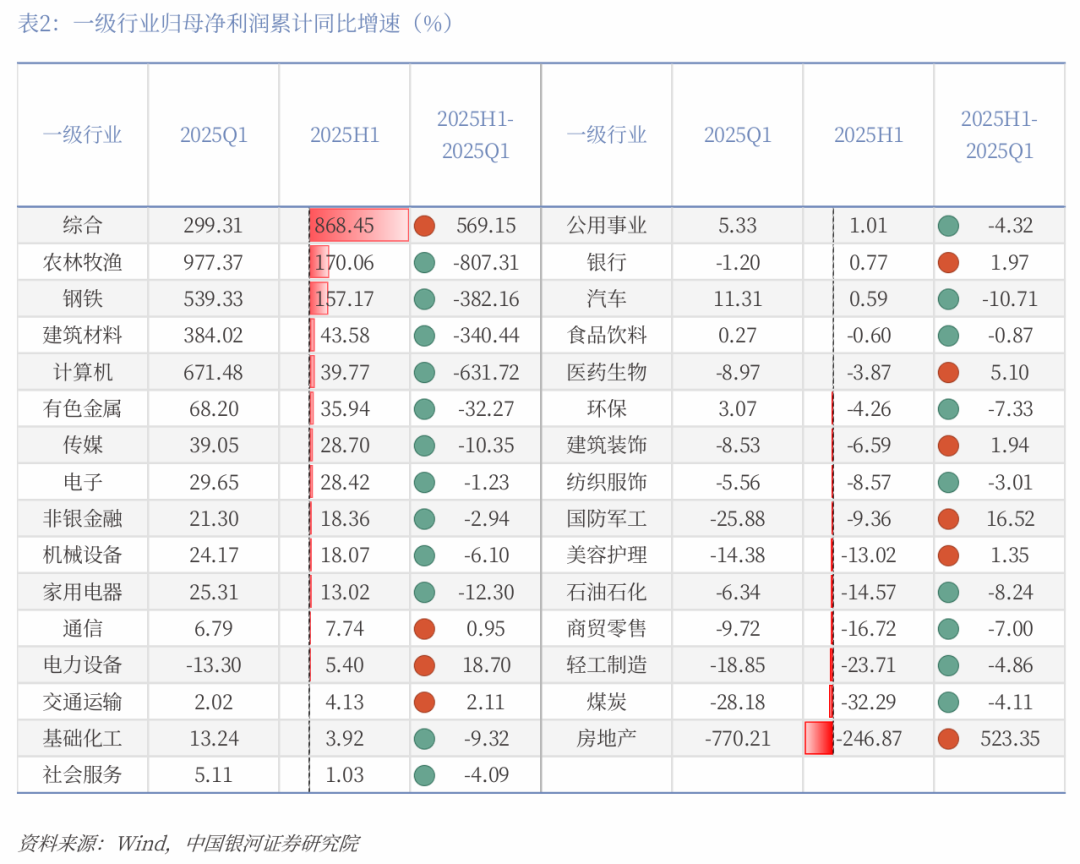This screenshot has width=1080, height=864.
Task: Click the 钢铁 row label
Action: click(83, 299)
